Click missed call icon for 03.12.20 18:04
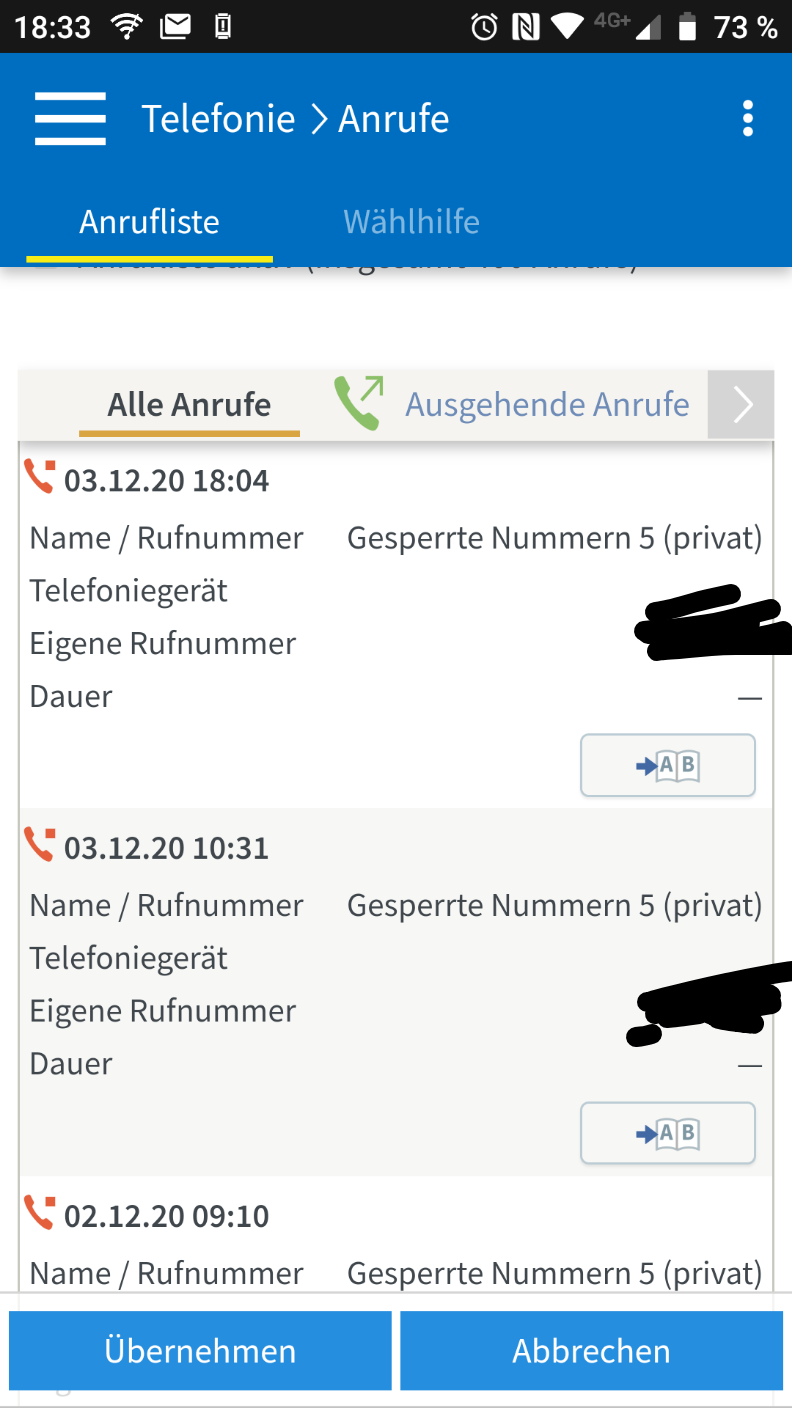 40,477
